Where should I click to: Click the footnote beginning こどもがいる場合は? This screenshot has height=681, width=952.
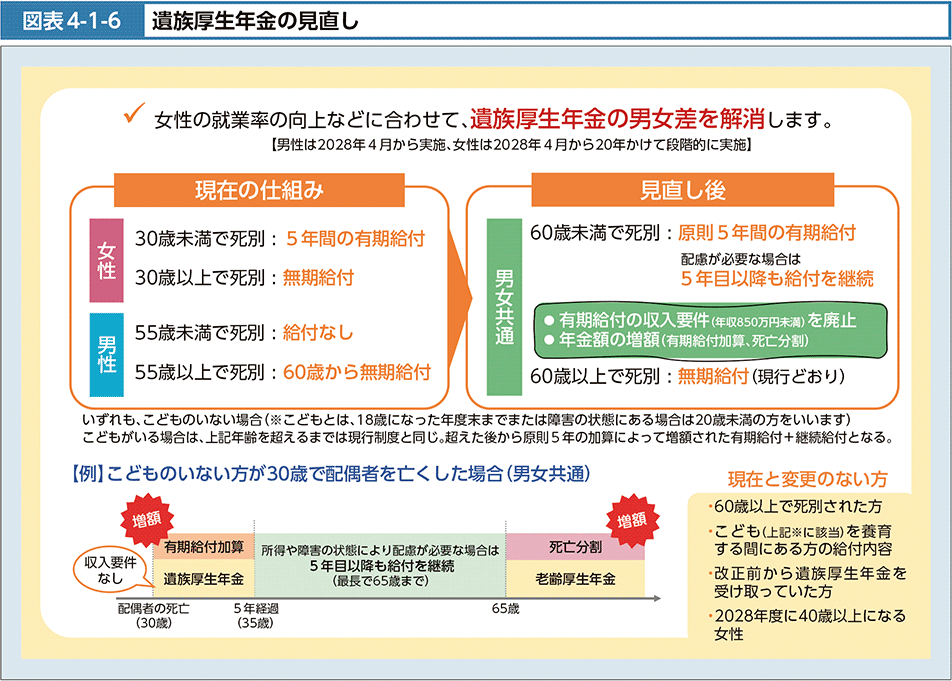coord(488,437)
